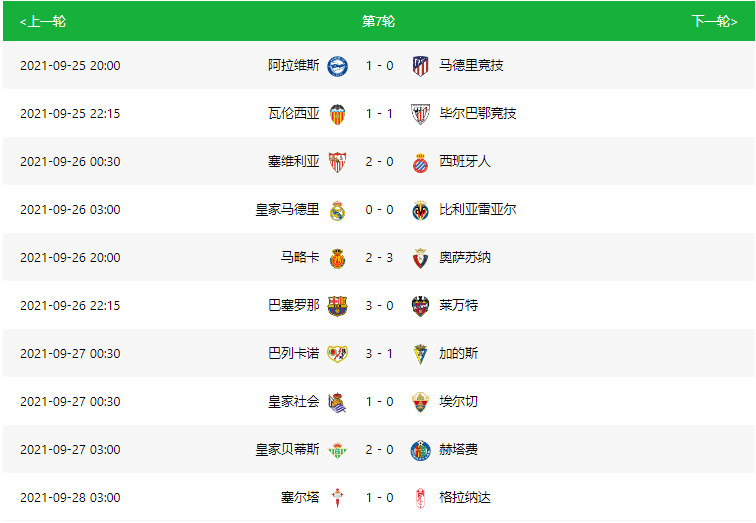Screen dimensions: 756x523
Task: Click the 第7轮 round title
Action: 378,21
